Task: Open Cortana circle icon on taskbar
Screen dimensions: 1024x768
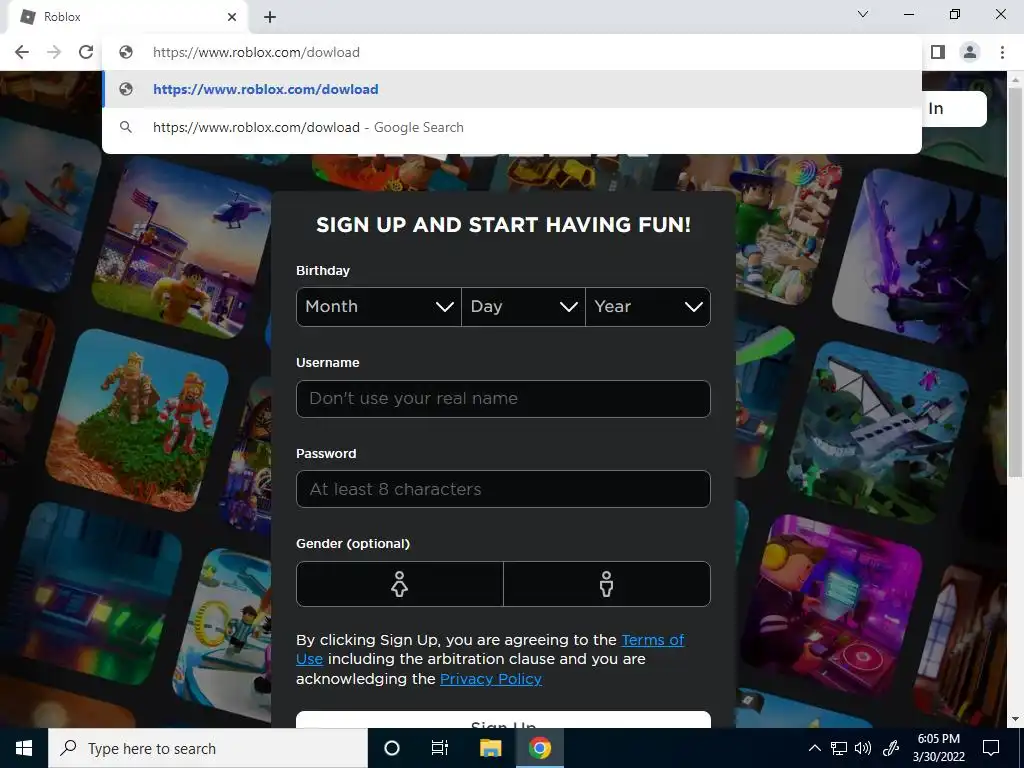Action: point(392,748)
